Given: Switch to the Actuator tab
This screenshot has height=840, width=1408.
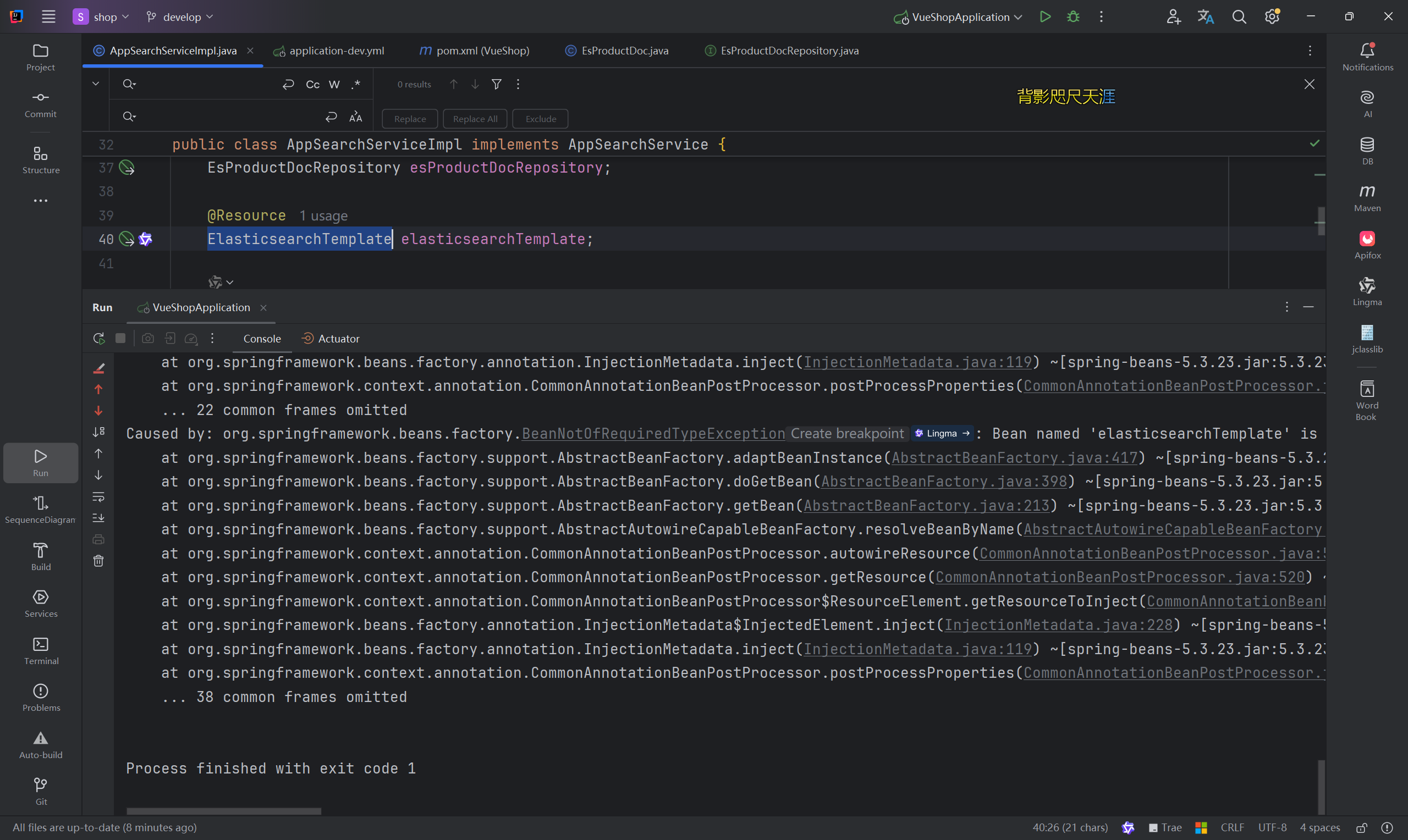Looking at the screenshot, I should click(x=331, y=338).
